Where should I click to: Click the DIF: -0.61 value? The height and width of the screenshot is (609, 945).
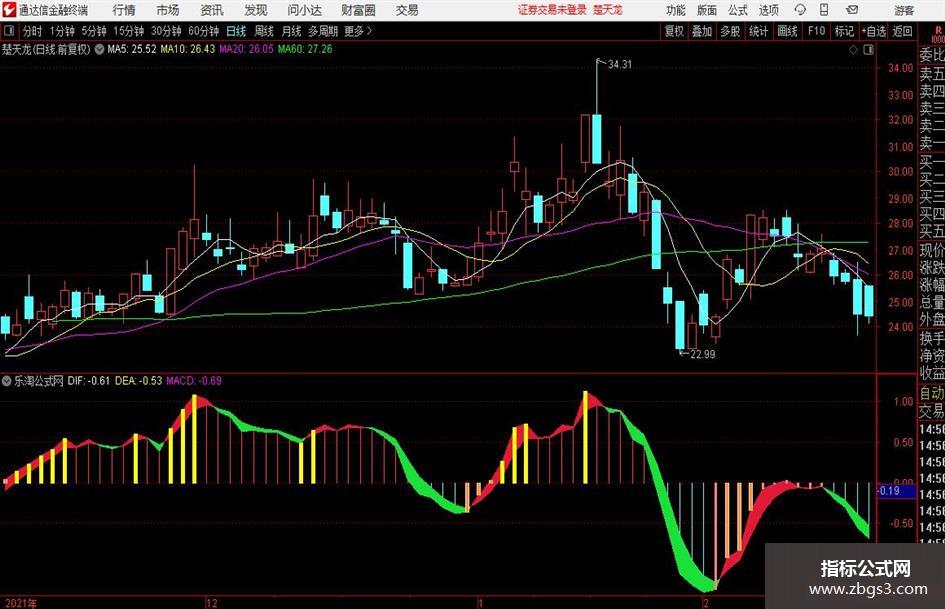coord(89,381)
